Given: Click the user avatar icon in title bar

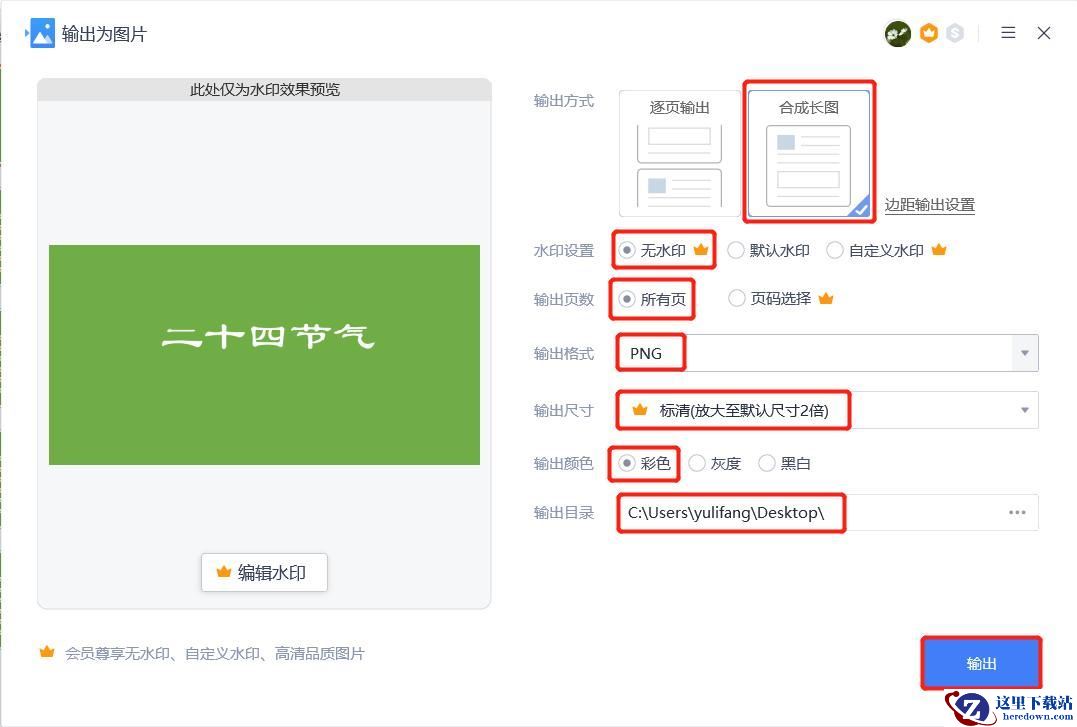Looking at the screenshot, I should click(x=897, y=34).
